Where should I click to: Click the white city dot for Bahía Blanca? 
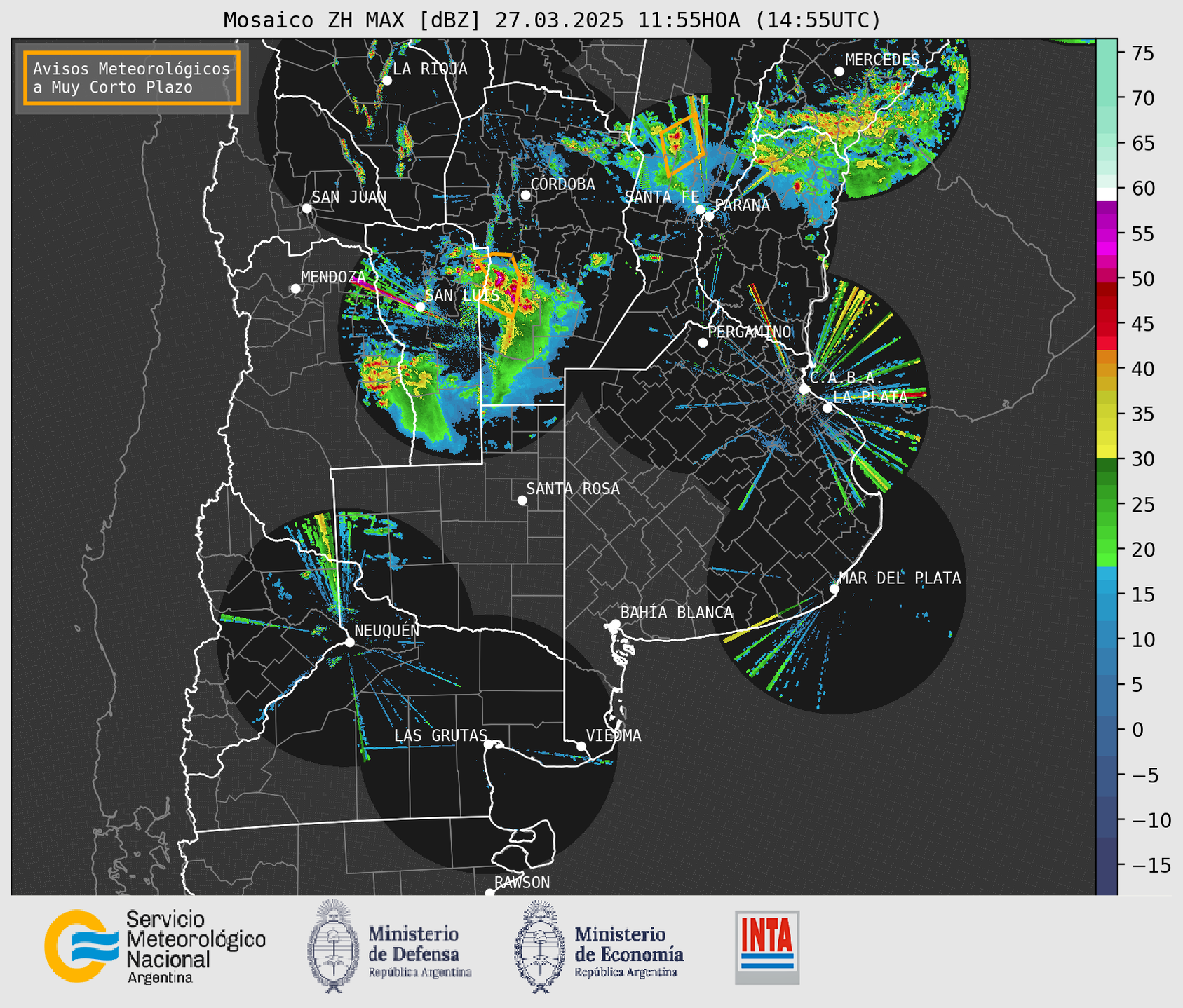tap(615, 624)
